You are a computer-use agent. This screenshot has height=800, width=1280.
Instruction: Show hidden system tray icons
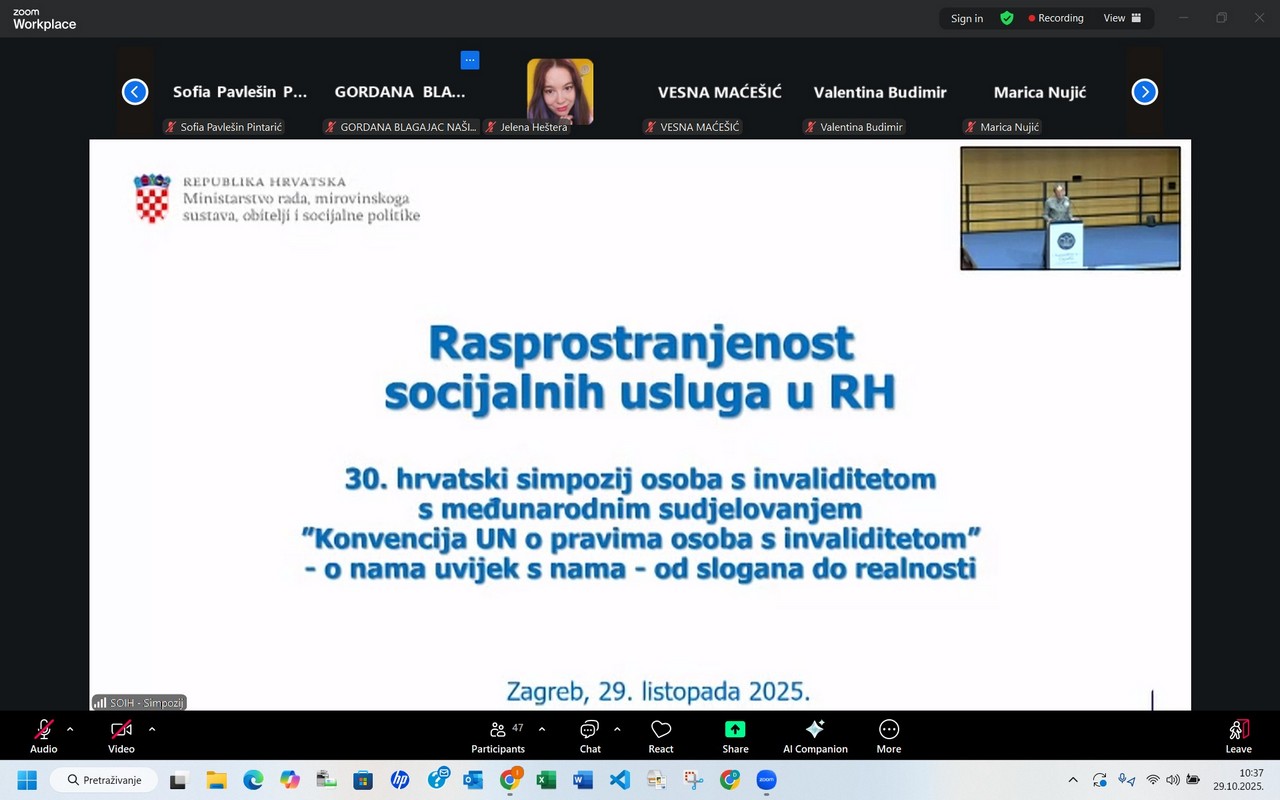point(1072,779)
